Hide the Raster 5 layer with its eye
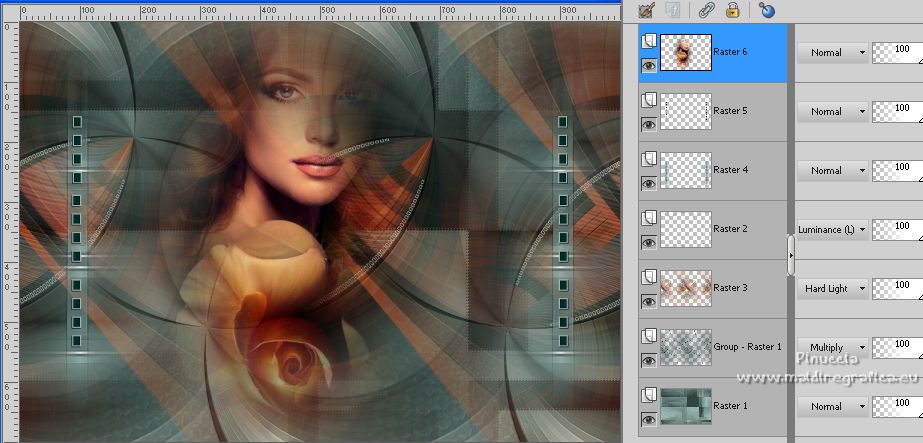 [x=649, y=125]
